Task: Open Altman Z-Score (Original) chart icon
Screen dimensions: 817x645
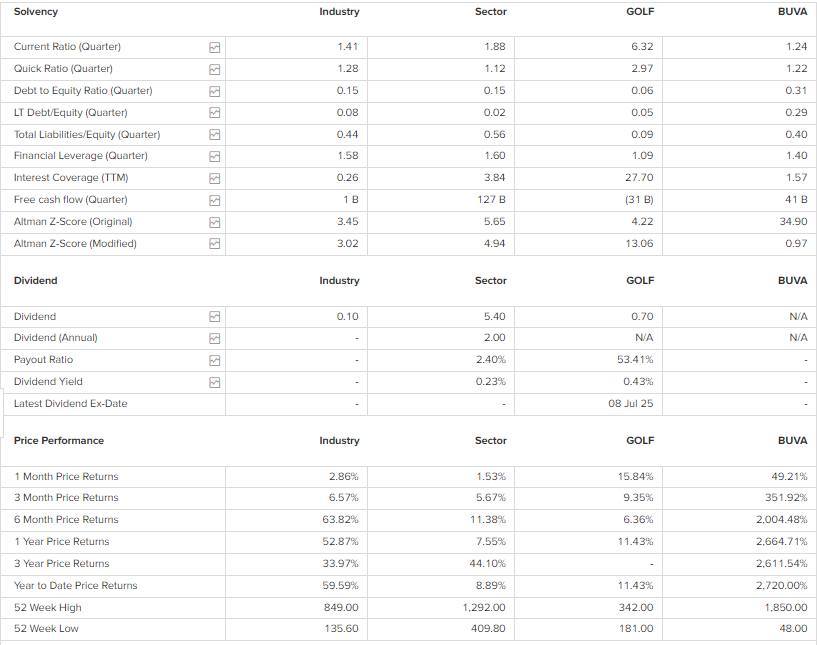Action: tap(214, 222)
